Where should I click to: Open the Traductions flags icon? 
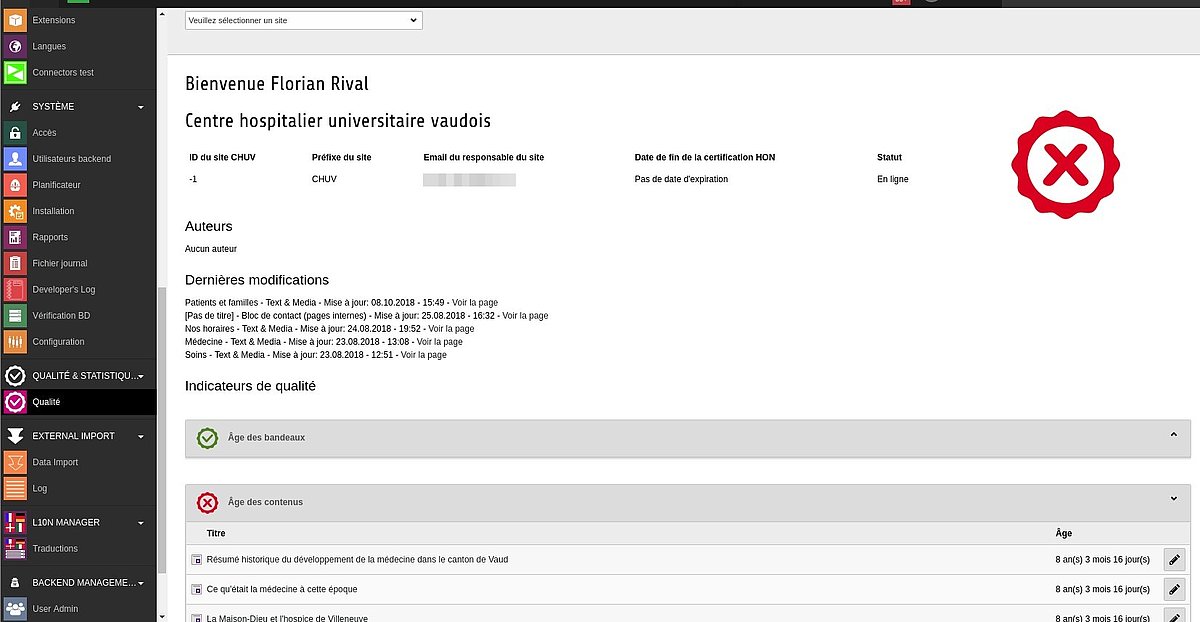[14, 548]
